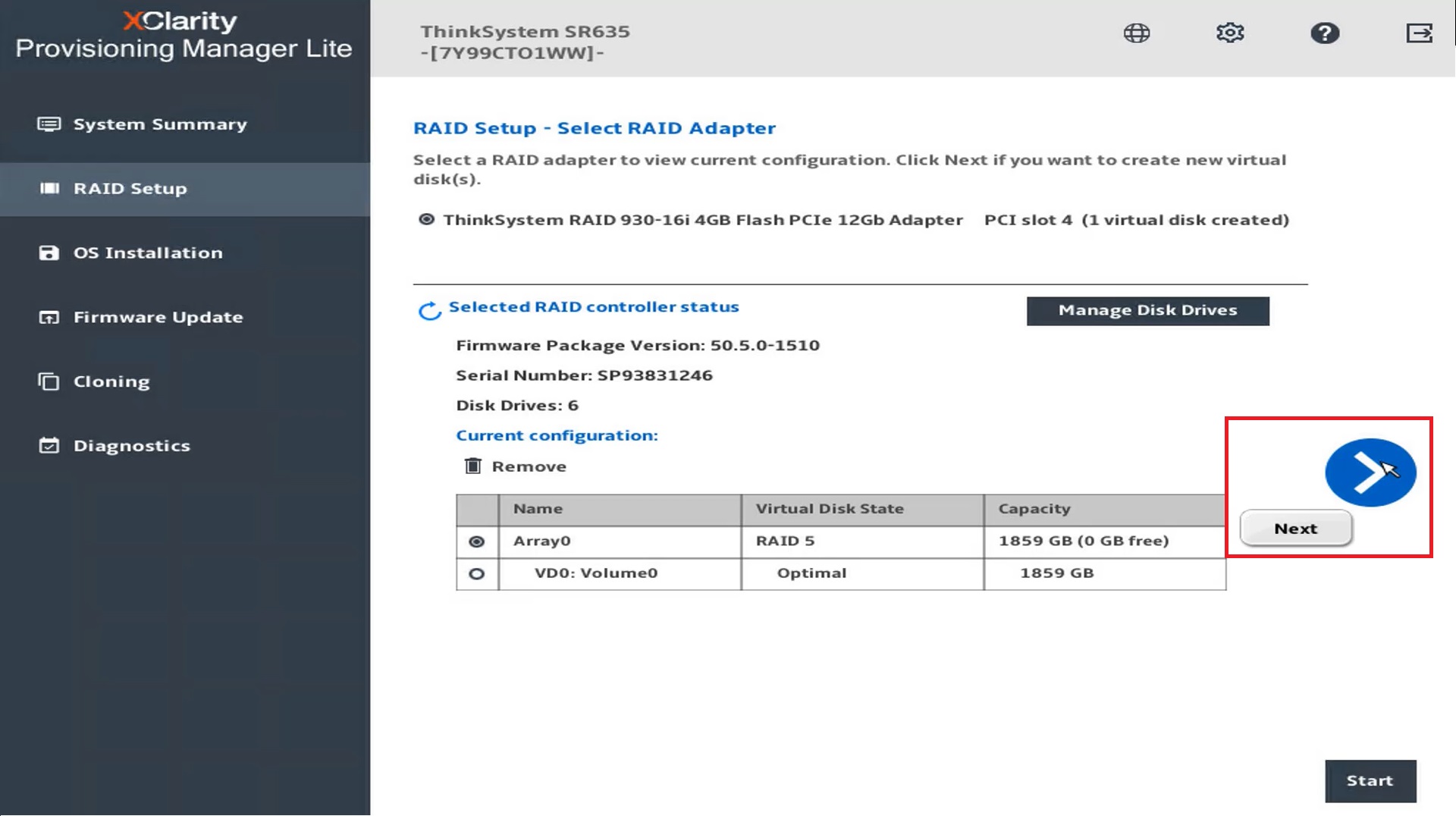Click the Cloning sidebar icon

[49, 381]
